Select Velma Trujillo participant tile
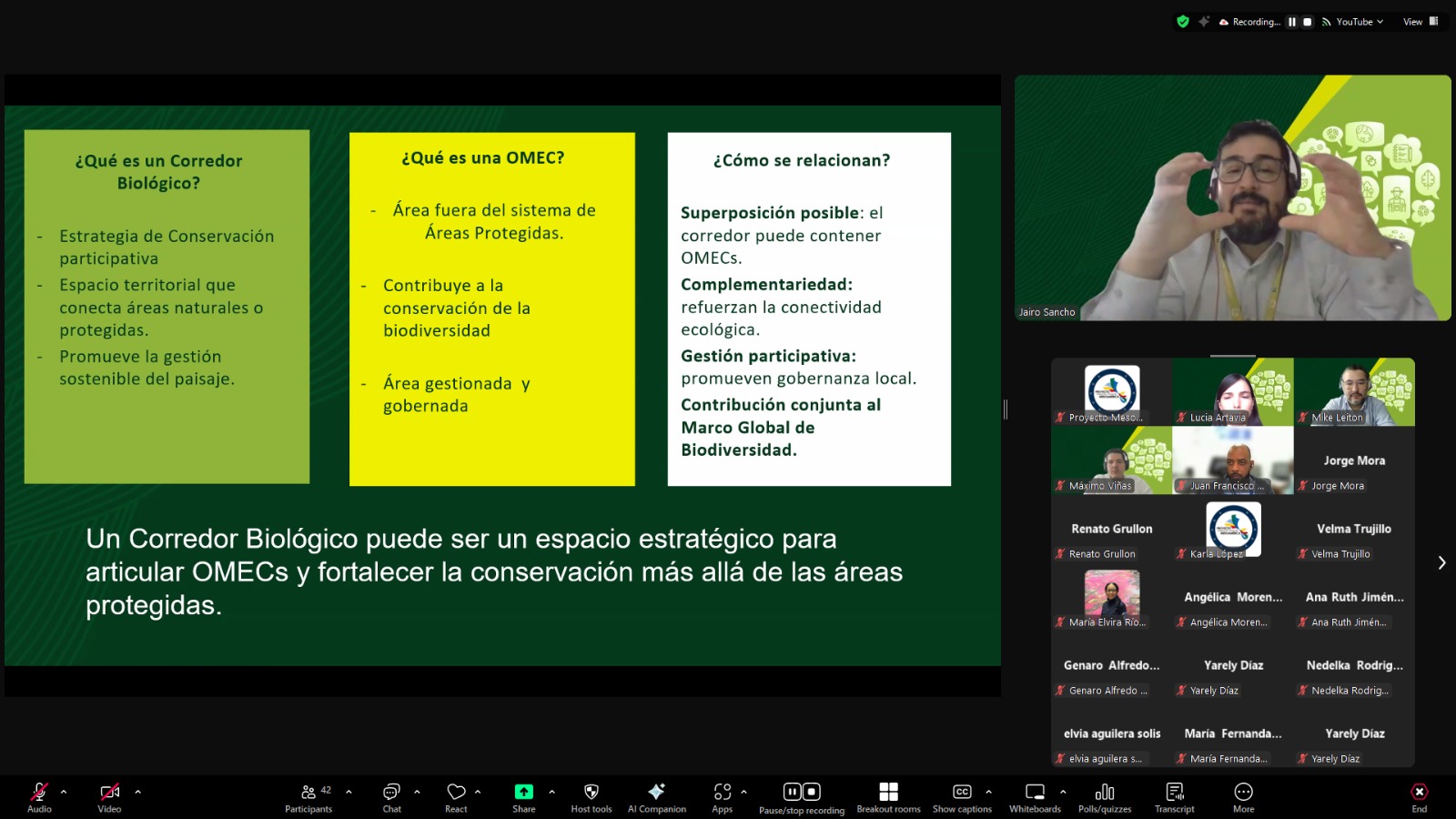1456x819 pixels. [x=1354, y=528]
